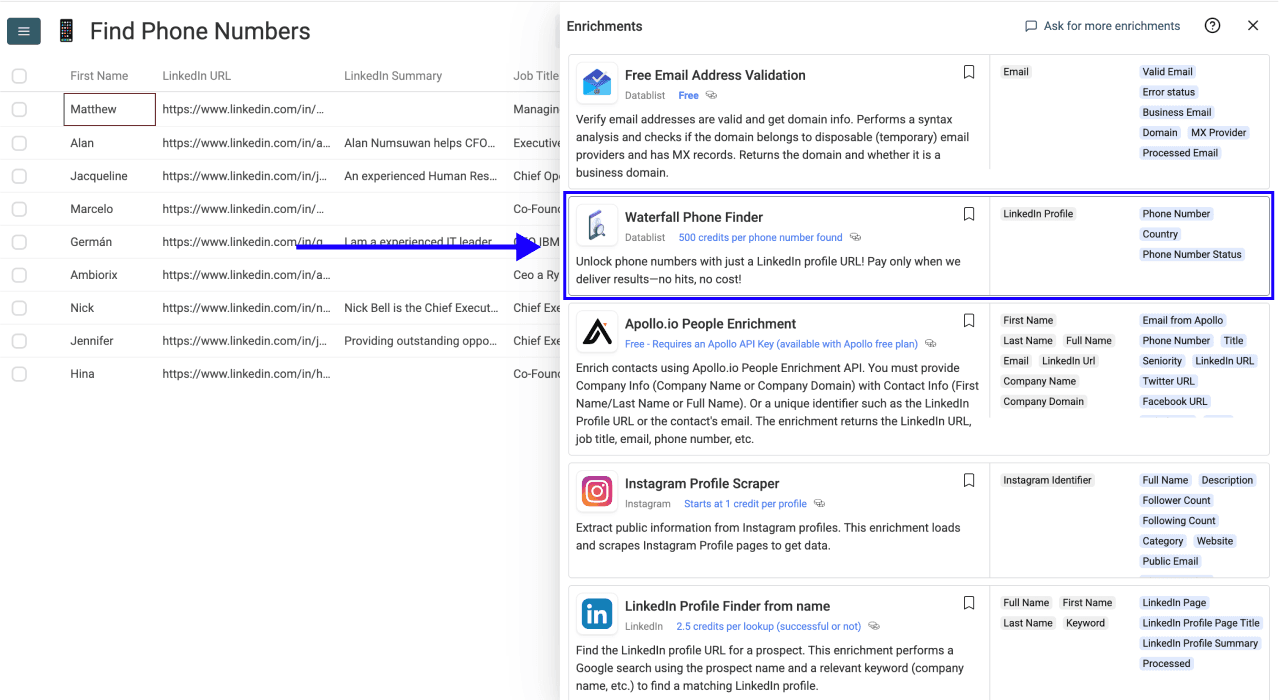The width and height of the screenshot is (1279, 700).
Task: Click the phone icon beside Find Phone Numbers title
Action: click(x=65, y=31)
